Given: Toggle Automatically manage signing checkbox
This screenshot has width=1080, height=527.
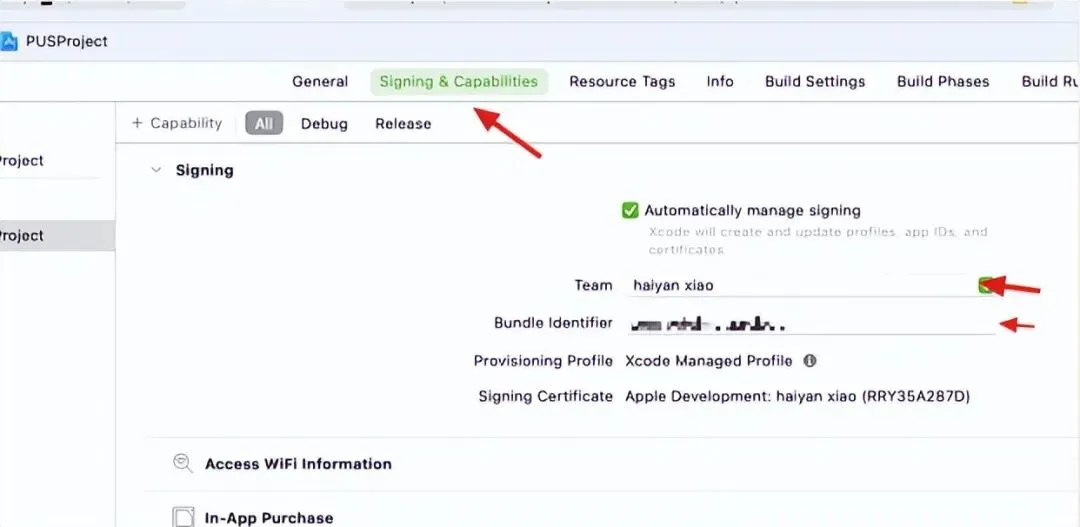Looking at the screenshot, I should (x=630, y=210).
